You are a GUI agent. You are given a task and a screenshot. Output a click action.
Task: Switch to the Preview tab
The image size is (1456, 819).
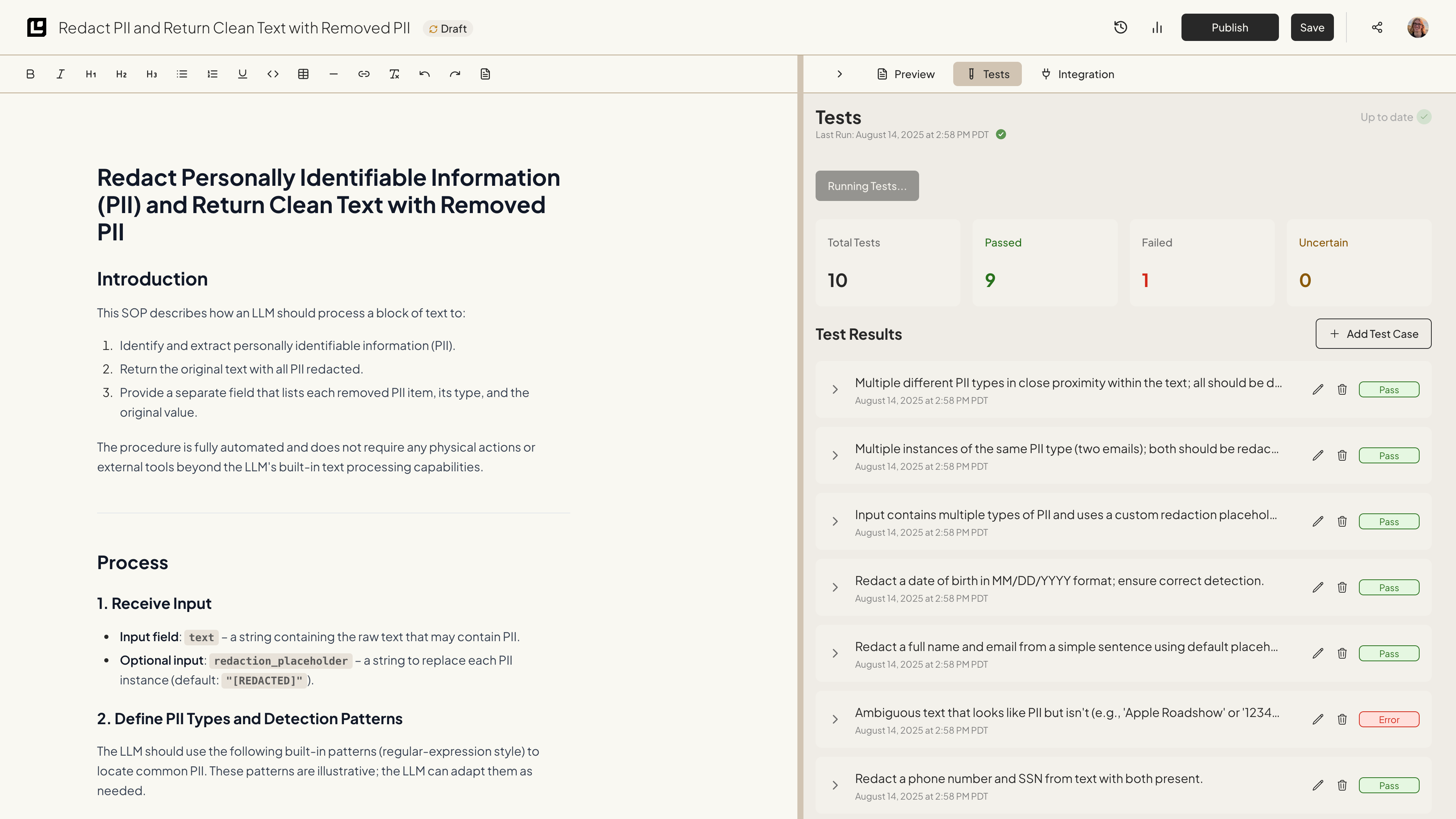(x=905, y=74)
